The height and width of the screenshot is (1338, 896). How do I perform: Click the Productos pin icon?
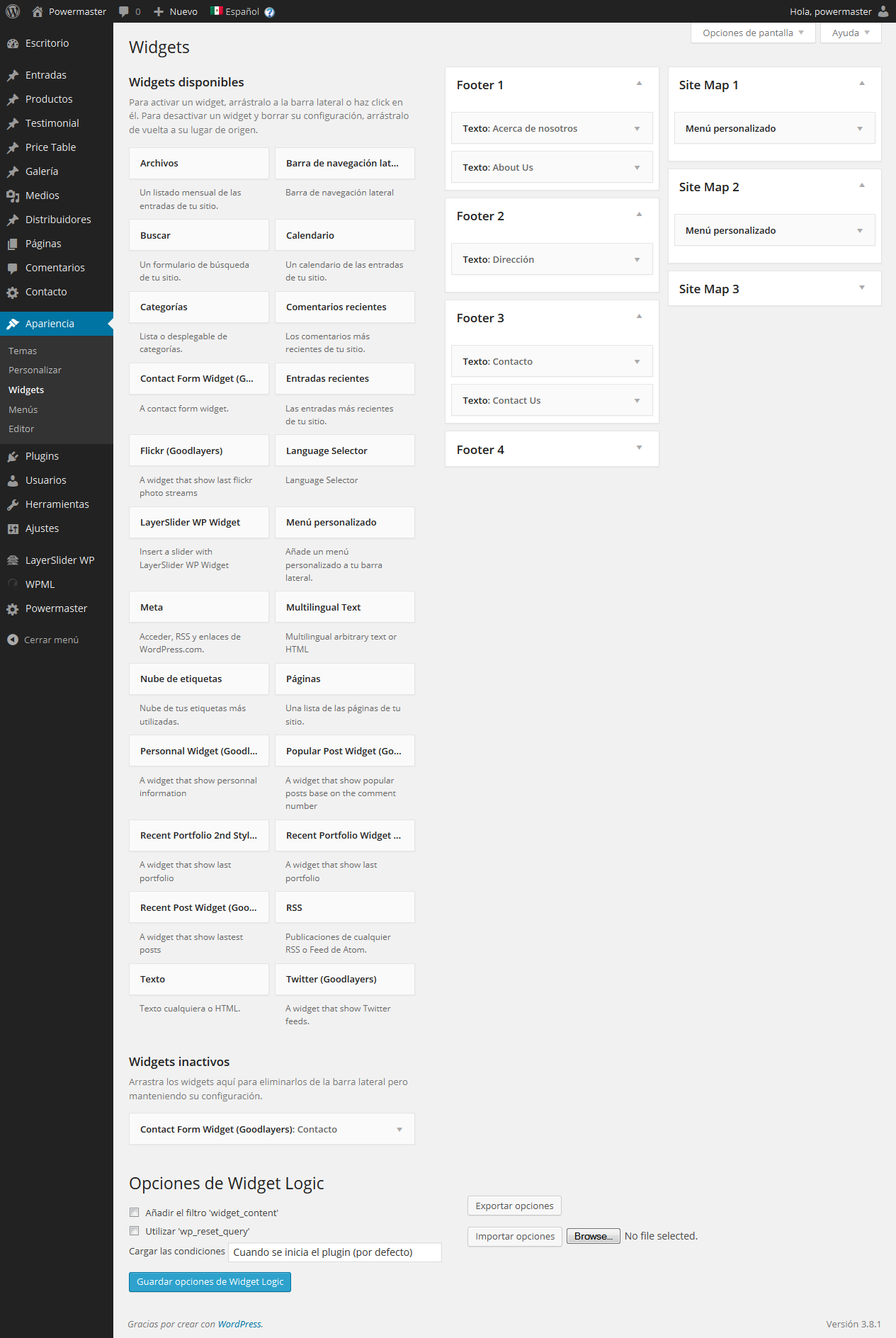tap(13, 99)
